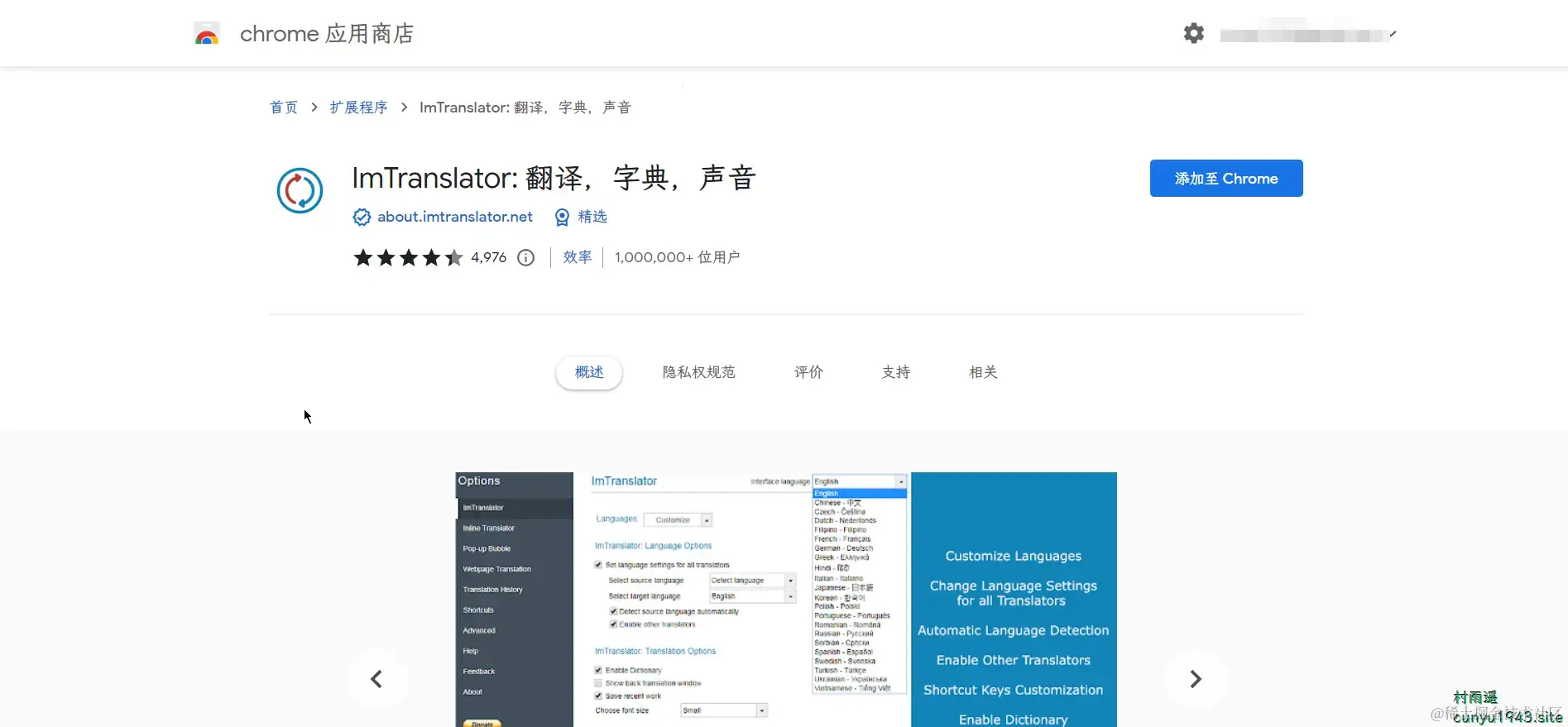1568x727 pixels.
Task: Open the rating info circle icon
Action: (x=526, y=257)
